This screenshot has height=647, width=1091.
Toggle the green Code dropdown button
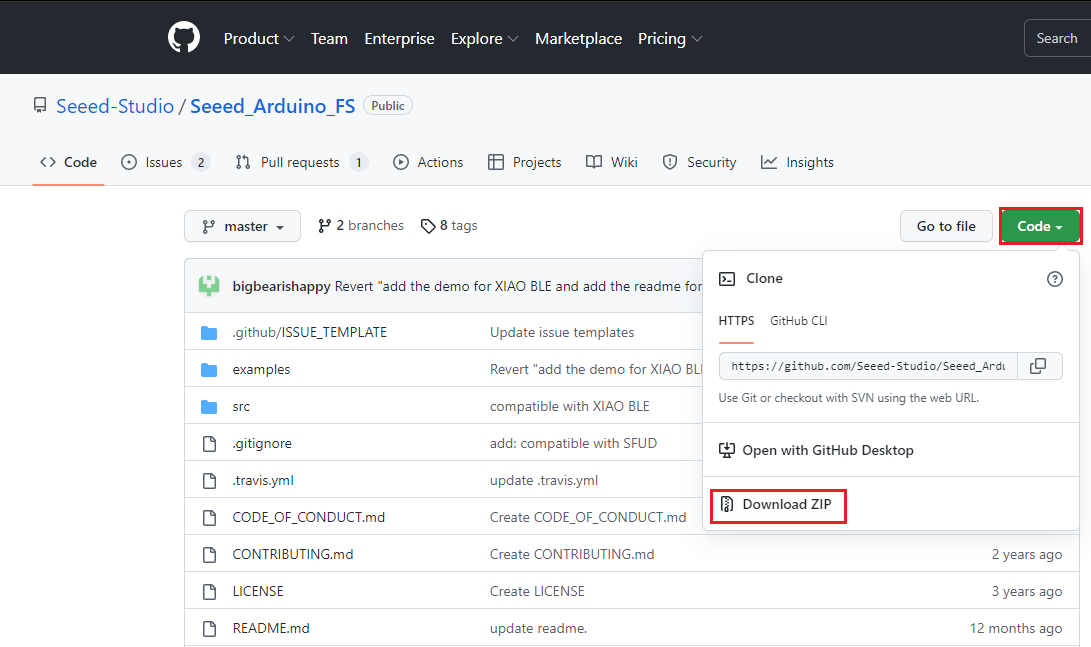click(x=1040, y=226)
